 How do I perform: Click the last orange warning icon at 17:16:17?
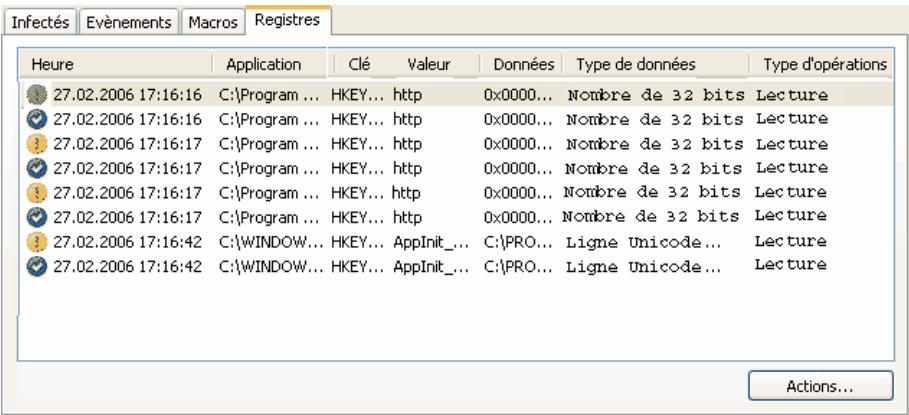37,193
